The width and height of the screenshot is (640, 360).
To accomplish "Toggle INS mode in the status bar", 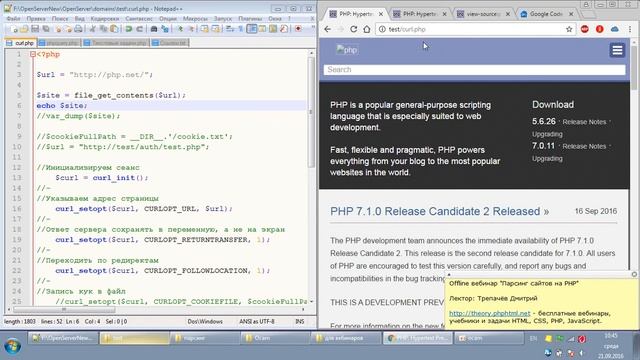I will coord(300,322).
